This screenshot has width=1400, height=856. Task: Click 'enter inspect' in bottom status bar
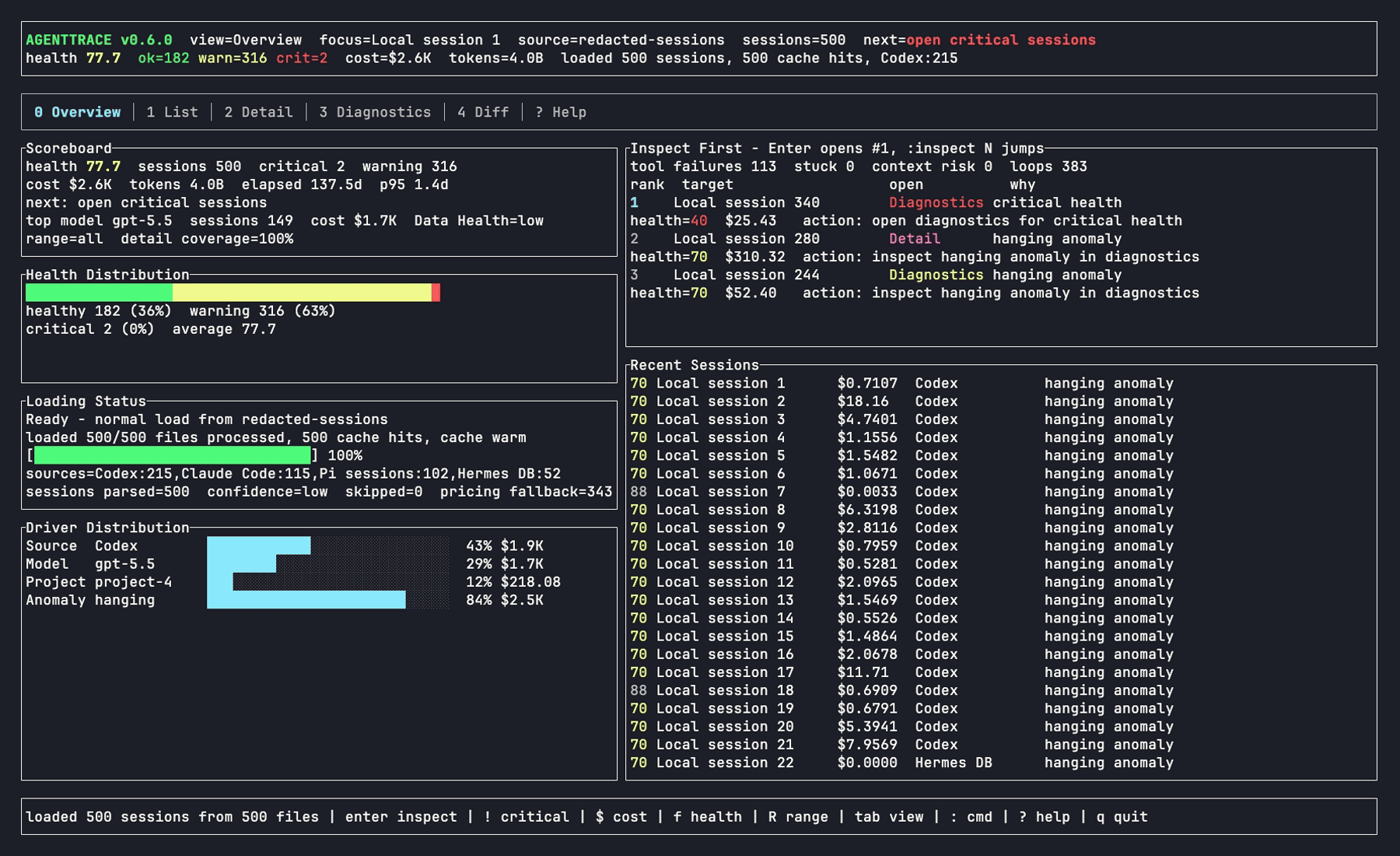tap(401, 816)
